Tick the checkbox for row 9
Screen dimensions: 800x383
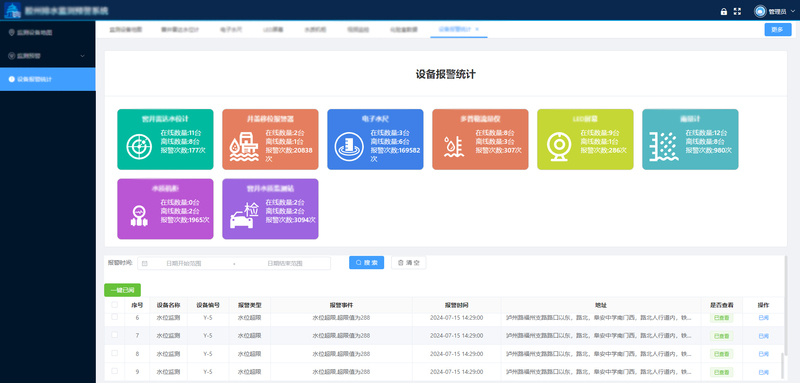pos(114,371)
